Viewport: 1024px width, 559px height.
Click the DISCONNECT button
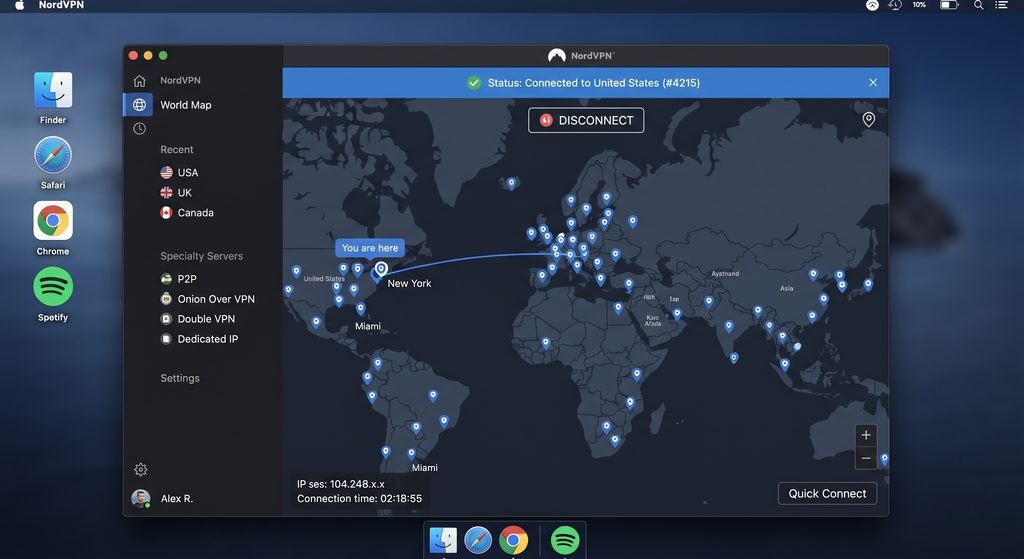[586, 120]
